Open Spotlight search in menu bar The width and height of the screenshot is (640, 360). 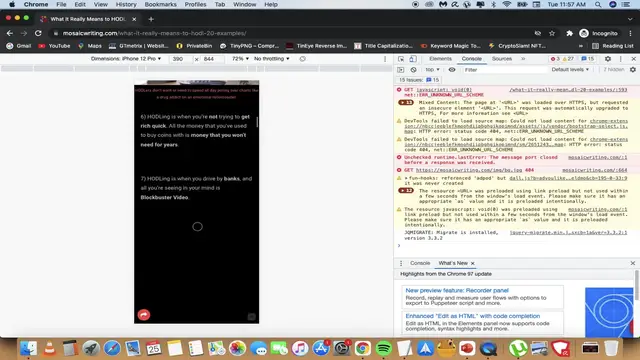pos(598,4)
